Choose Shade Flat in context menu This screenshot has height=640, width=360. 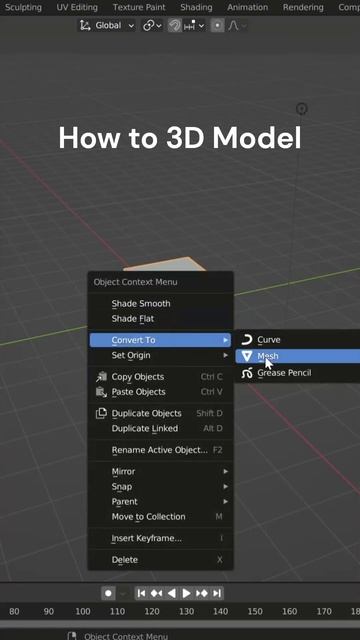(160, 318)
